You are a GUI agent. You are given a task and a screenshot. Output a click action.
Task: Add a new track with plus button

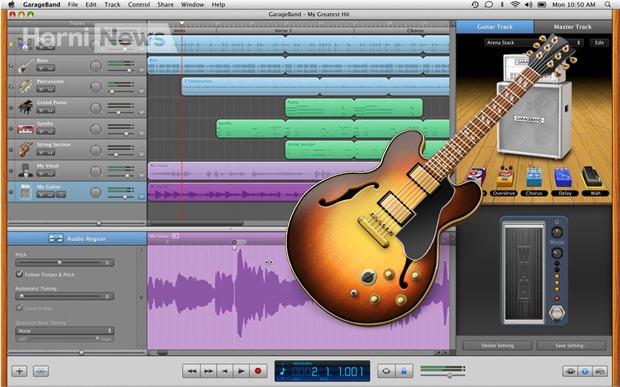19,371
